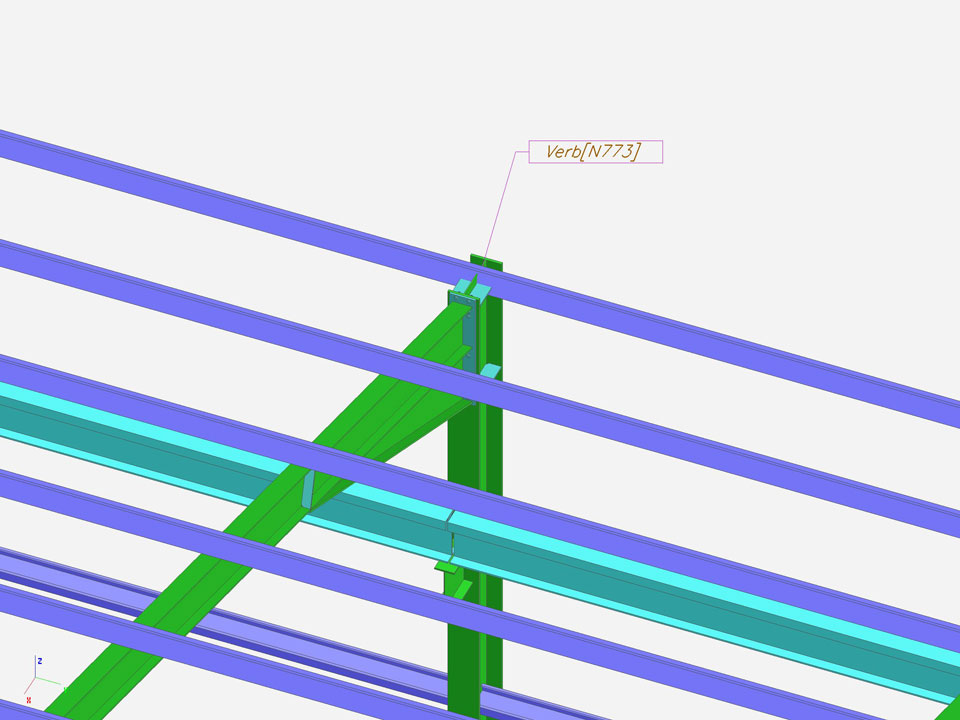The image size is (960, 720).
Task: Click the green Y axis line of triad
Action: click(50, 687)
